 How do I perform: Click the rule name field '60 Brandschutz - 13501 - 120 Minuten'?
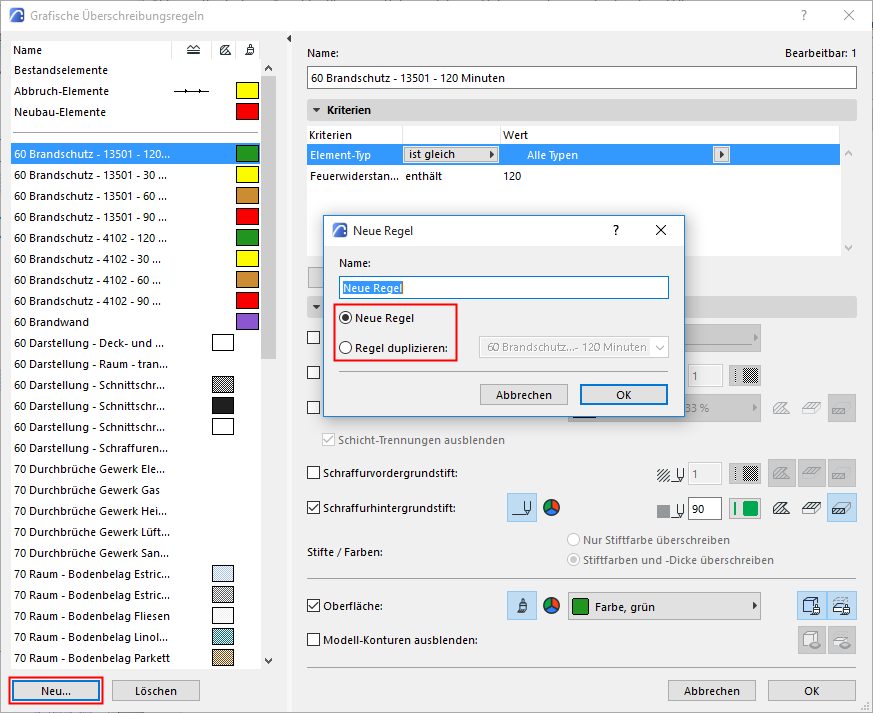(x=581, y=78)
